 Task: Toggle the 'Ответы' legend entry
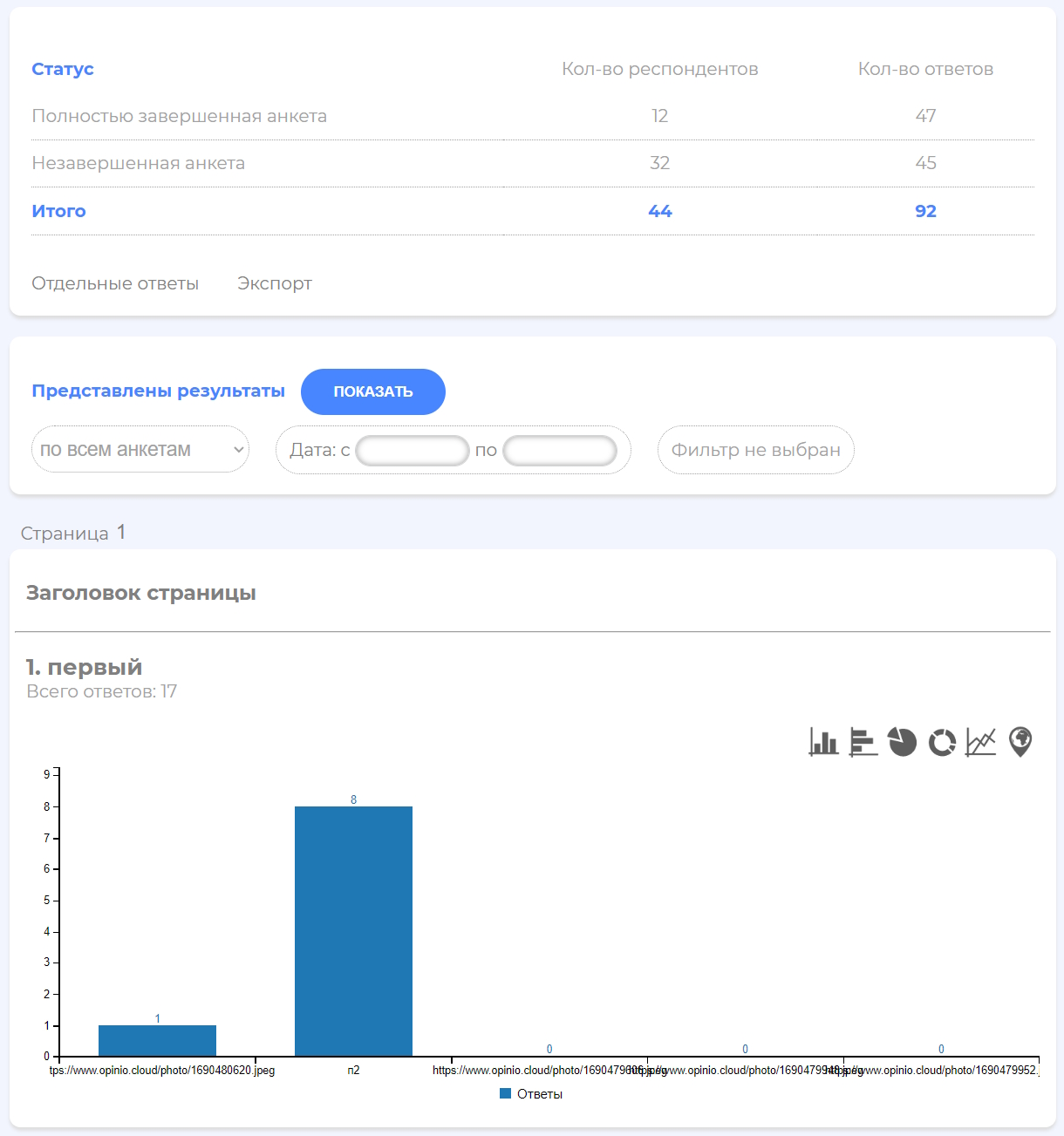(x=531, y=1094)
